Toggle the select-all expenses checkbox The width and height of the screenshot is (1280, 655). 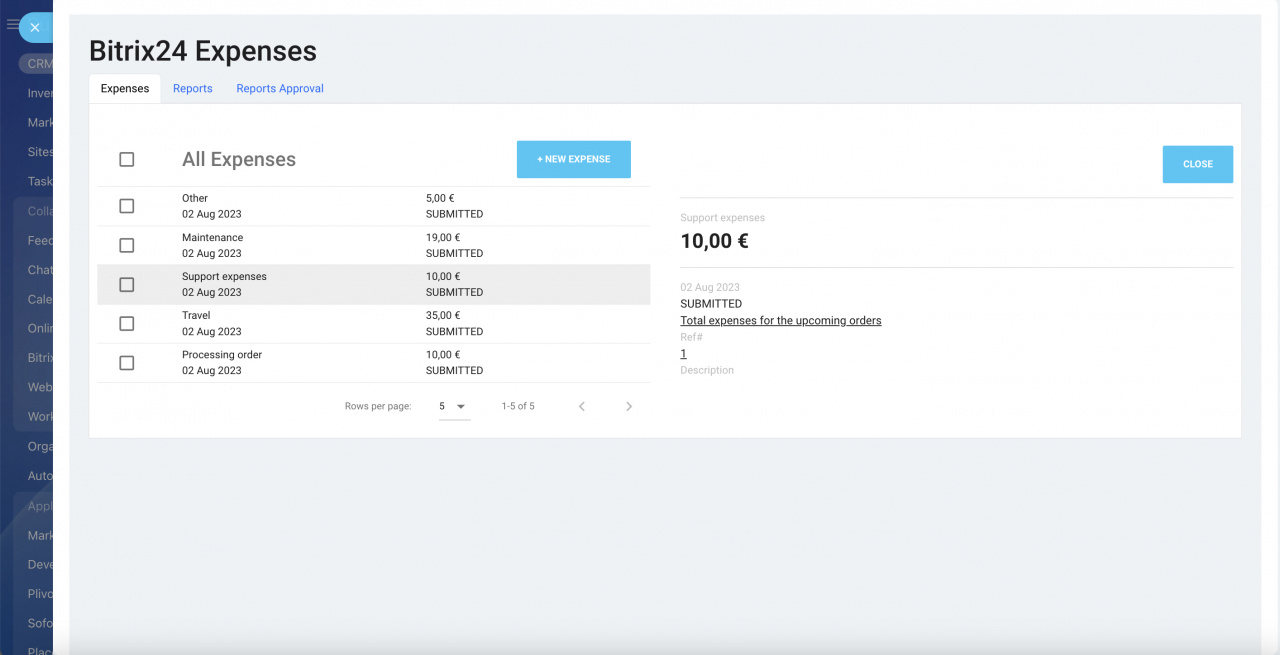point(126,159)
